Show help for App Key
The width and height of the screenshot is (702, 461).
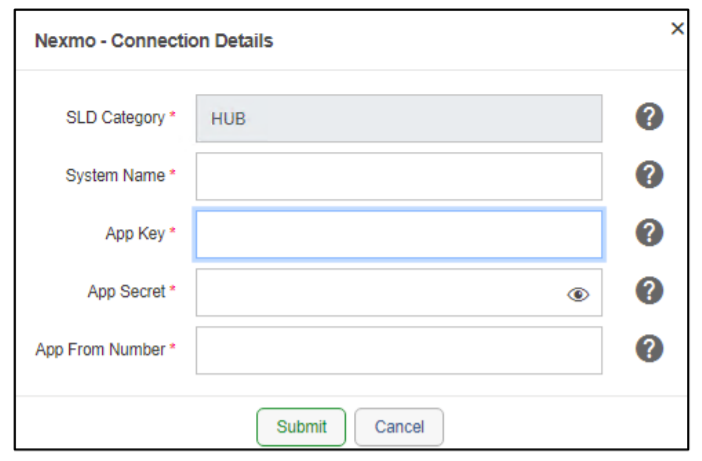click(649, 233)
